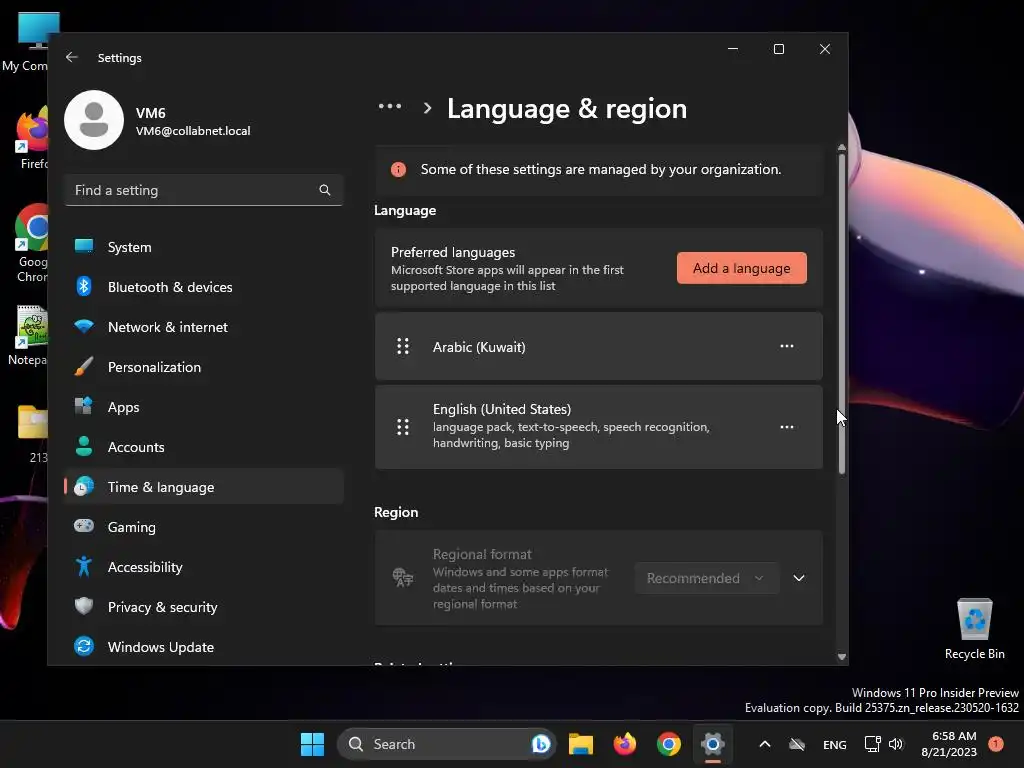Screen dimensions: 1024x768
Task: Click the Find a setting search field
Action: 204,190
